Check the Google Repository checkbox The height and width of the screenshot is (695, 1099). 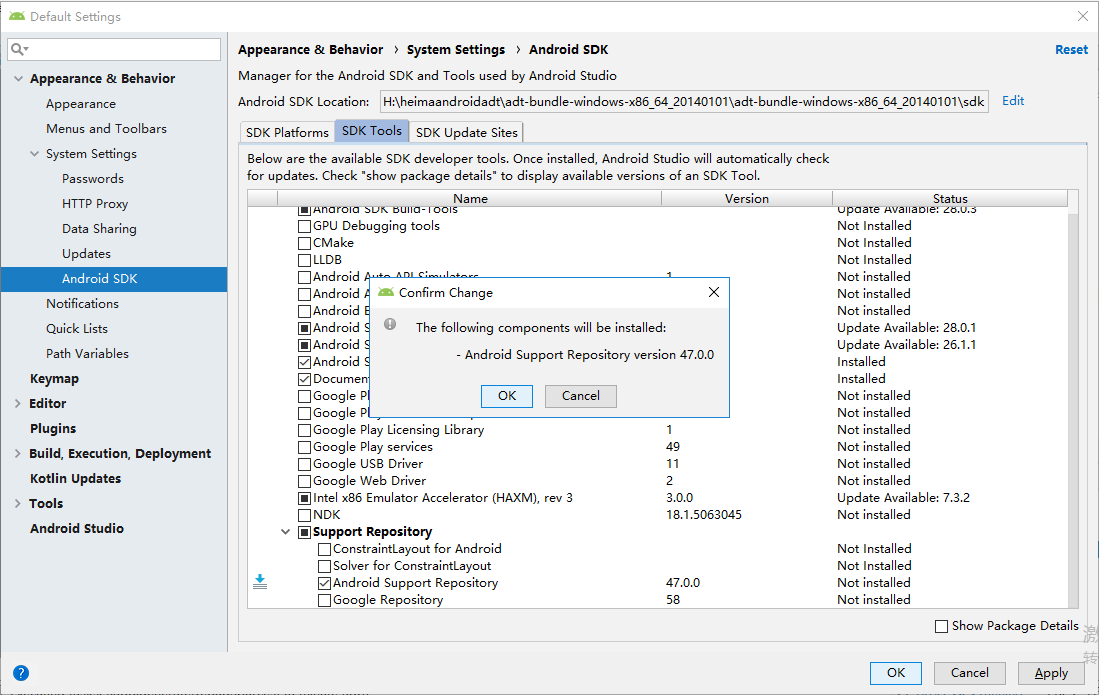[325, 600]
